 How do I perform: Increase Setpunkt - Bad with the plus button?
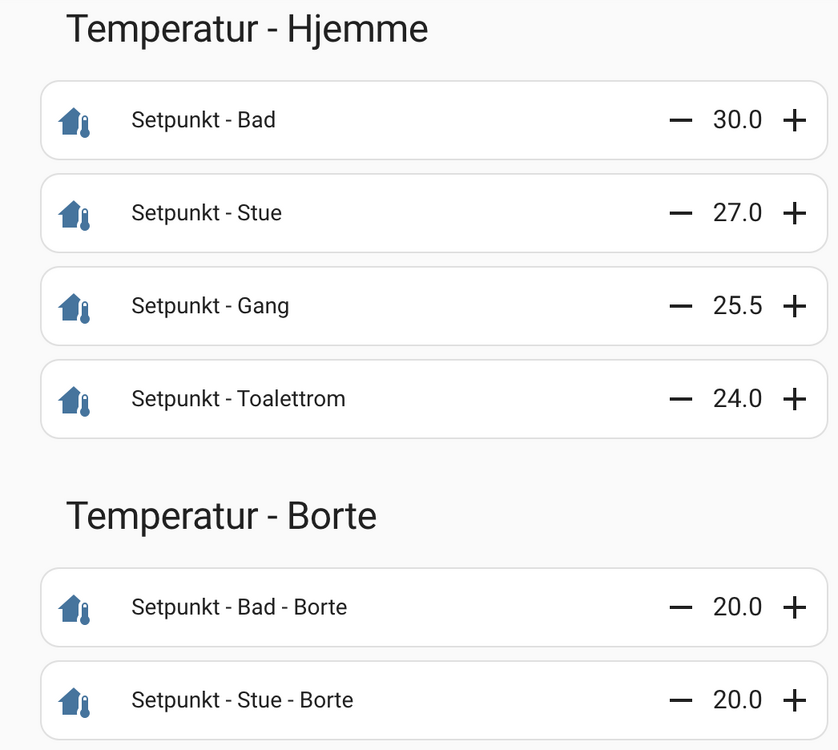pos(794,121)
